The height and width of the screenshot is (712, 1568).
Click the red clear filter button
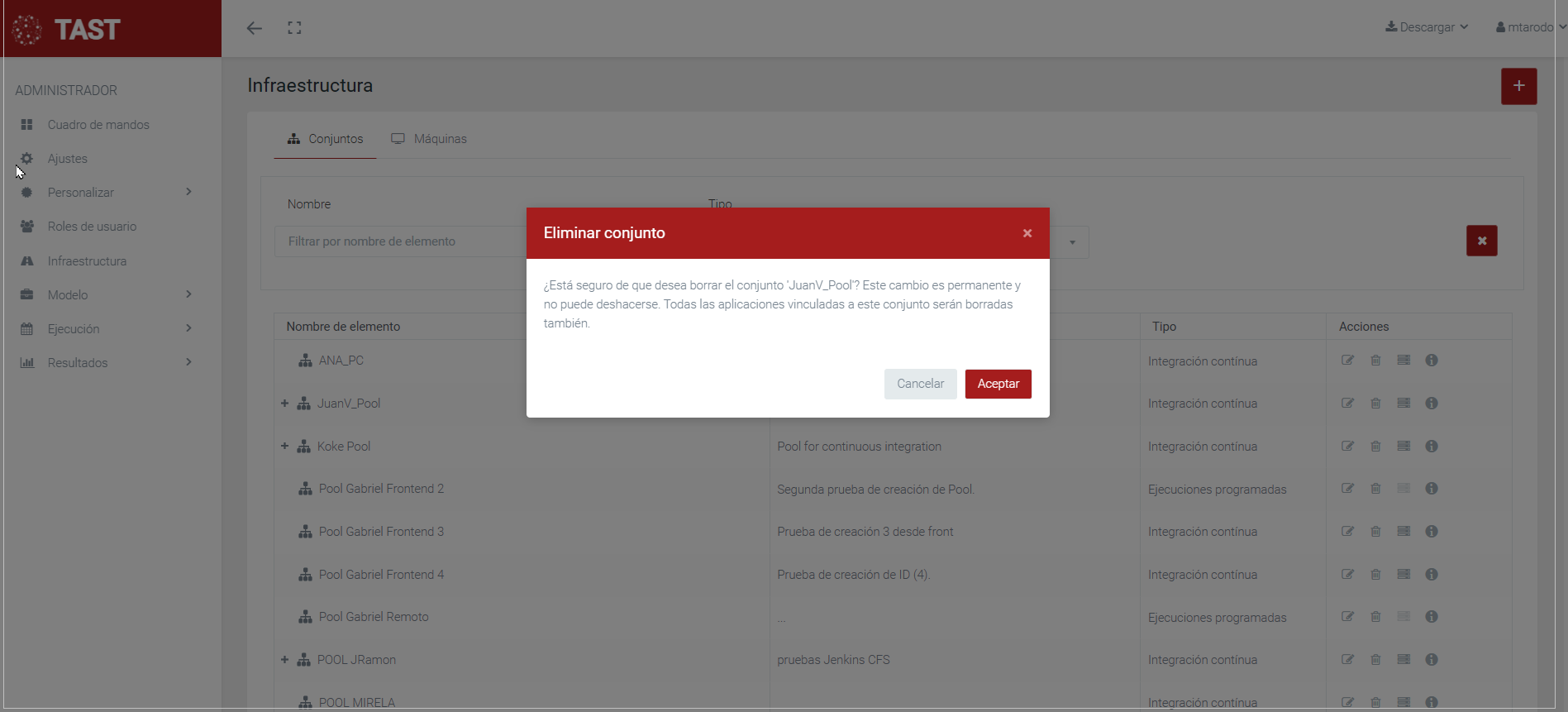1481,241
